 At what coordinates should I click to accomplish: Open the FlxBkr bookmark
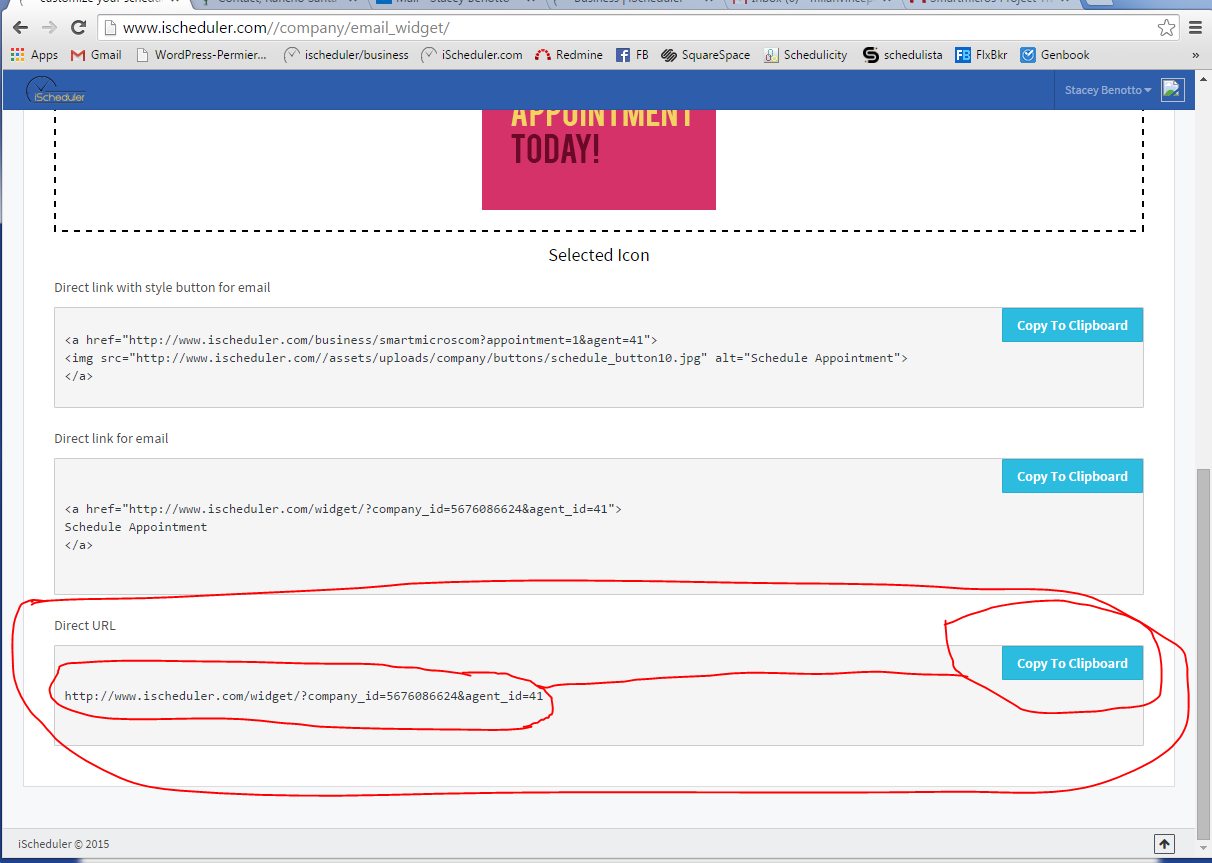tap(981, 55)
